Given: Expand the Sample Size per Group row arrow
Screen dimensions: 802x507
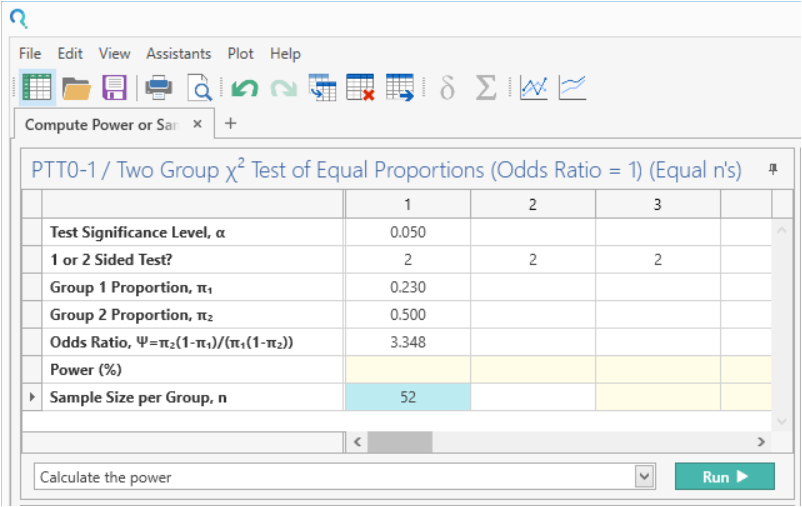Looking at the screenshot, I should (x=32, y=397).
